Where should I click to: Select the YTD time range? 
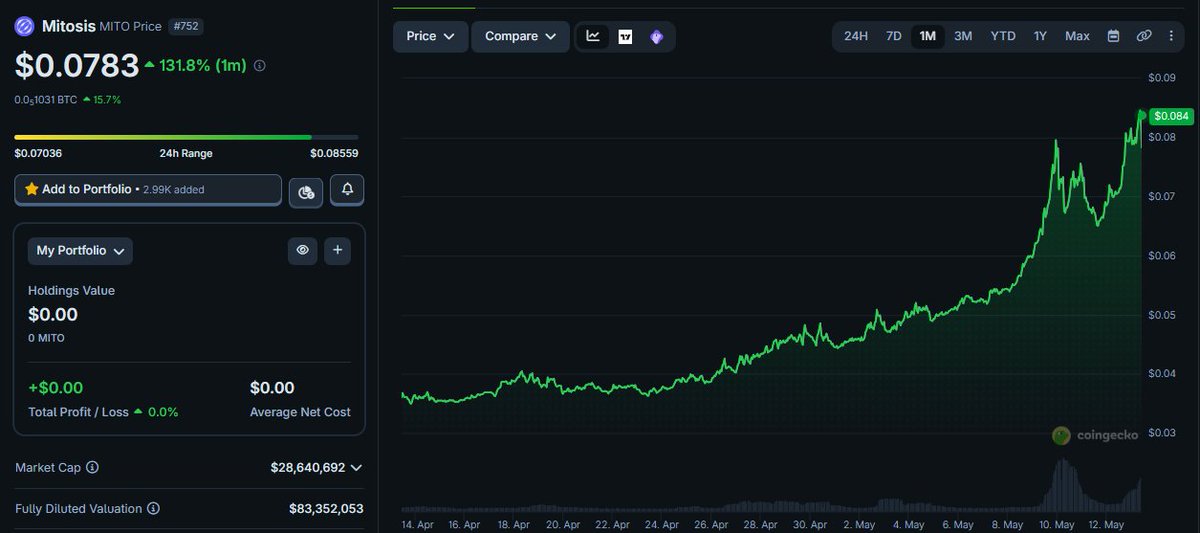tap(1003, 36)
